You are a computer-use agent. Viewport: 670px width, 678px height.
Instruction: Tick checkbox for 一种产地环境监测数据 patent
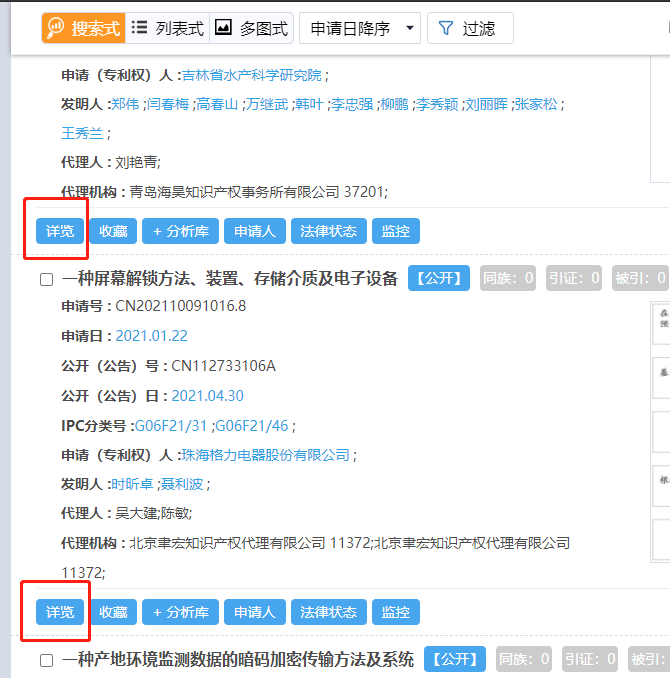coord(46,660)
